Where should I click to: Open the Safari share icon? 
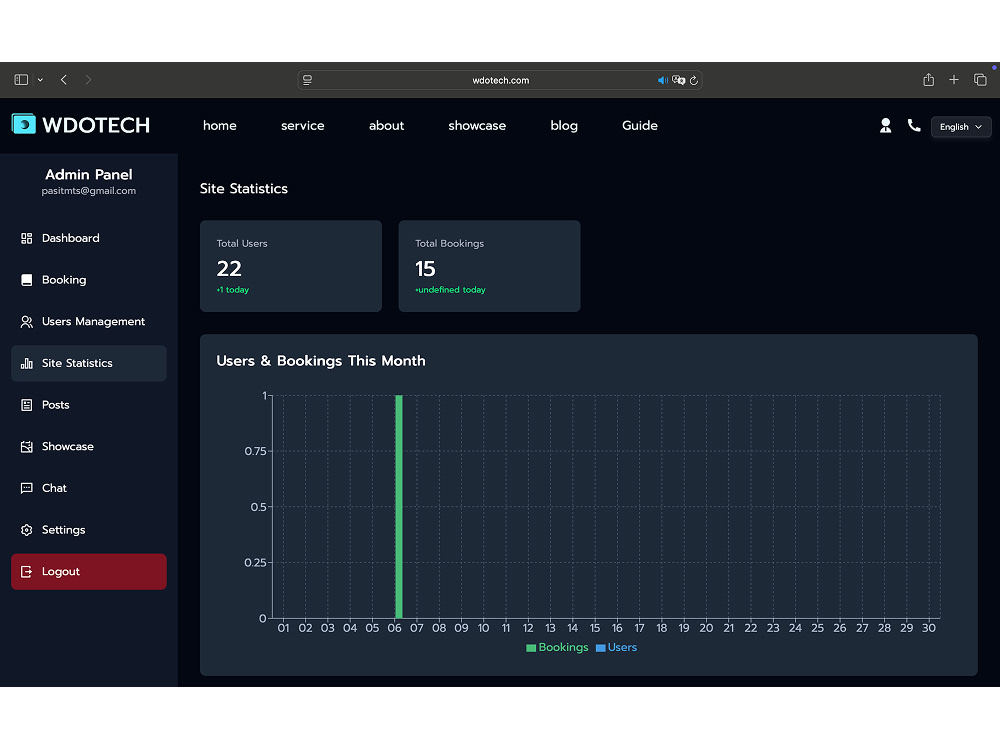click(x=929, y=80)
